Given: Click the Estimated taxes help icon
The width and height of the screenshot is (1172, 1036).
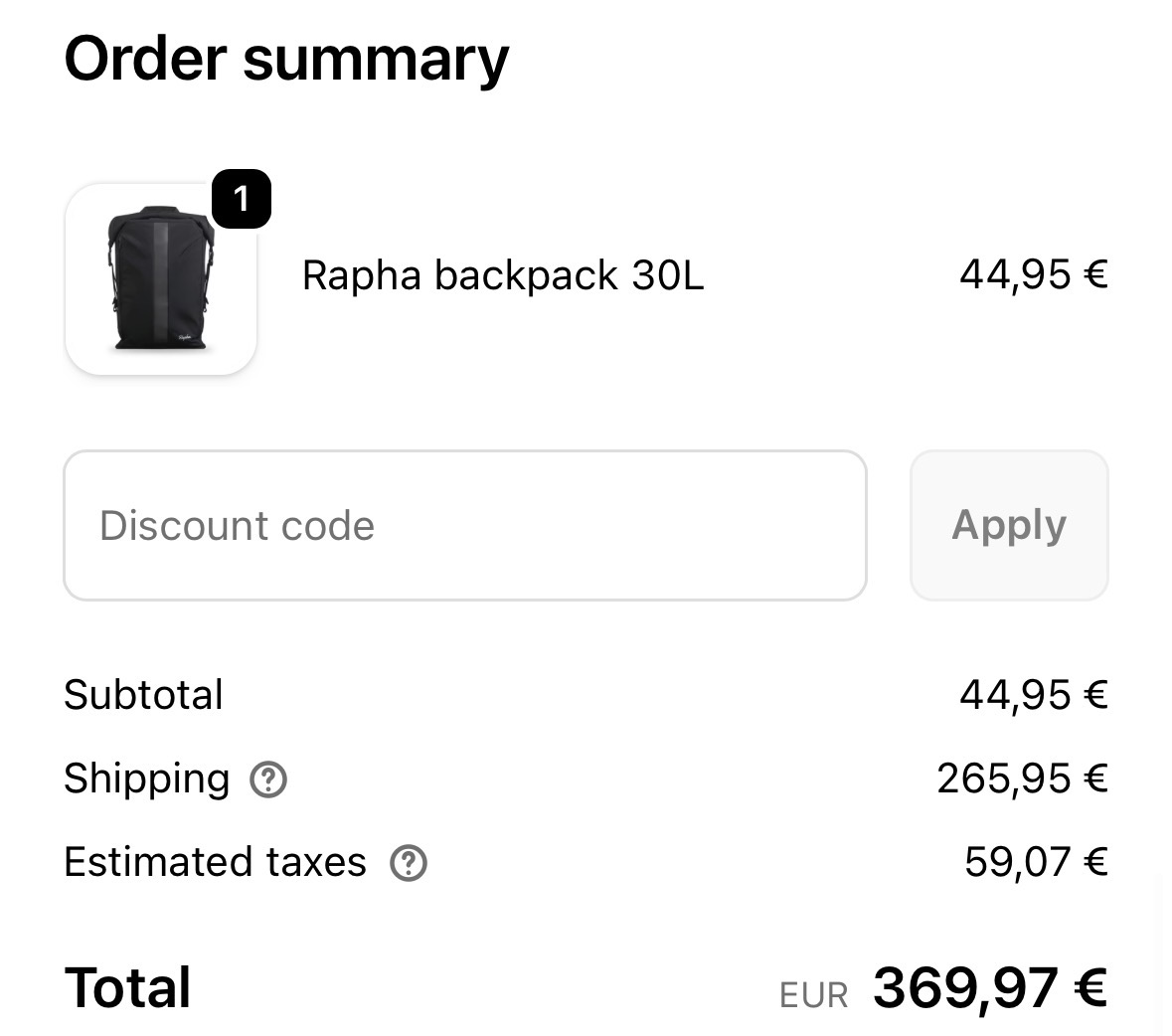Looking at the screenshot, I should (408, 864).
